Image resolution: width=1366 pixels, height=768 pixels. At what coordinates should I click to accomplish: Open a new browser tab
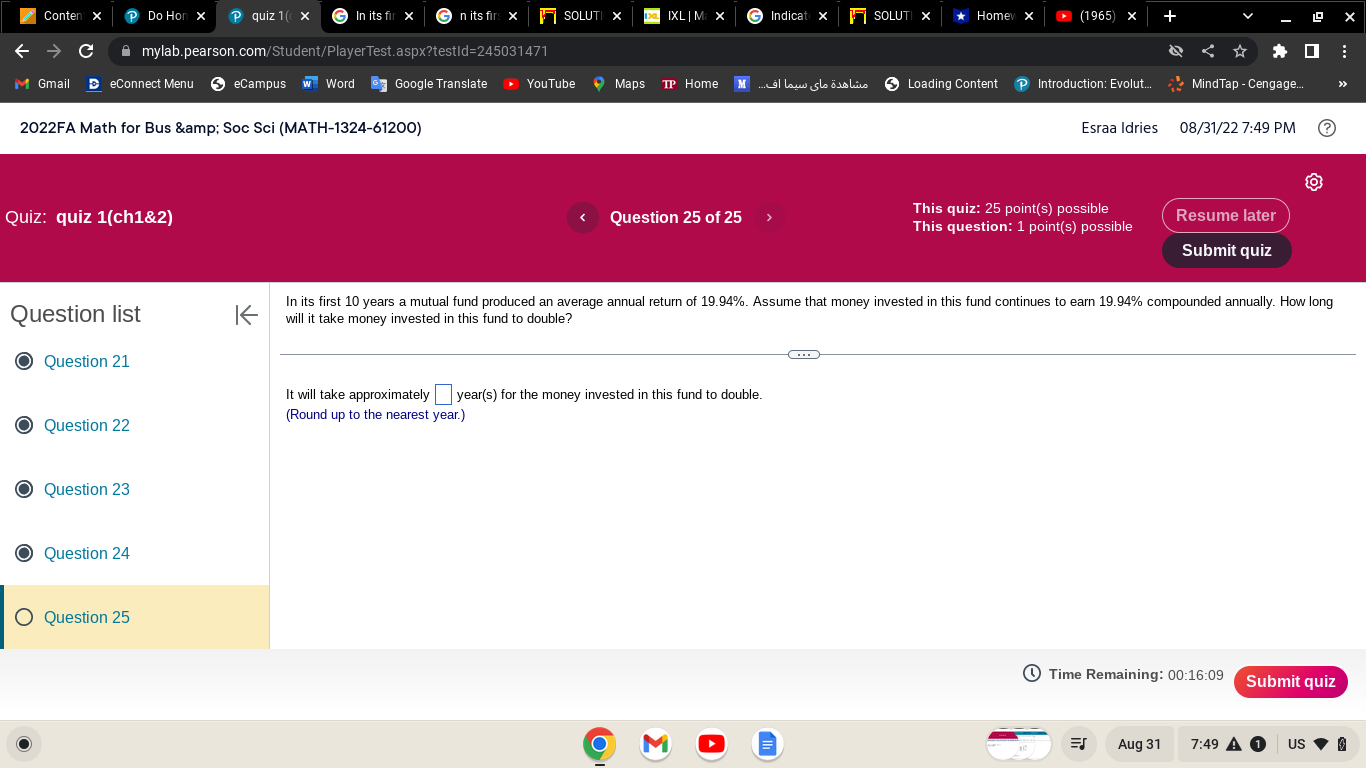pos(1170,16)
